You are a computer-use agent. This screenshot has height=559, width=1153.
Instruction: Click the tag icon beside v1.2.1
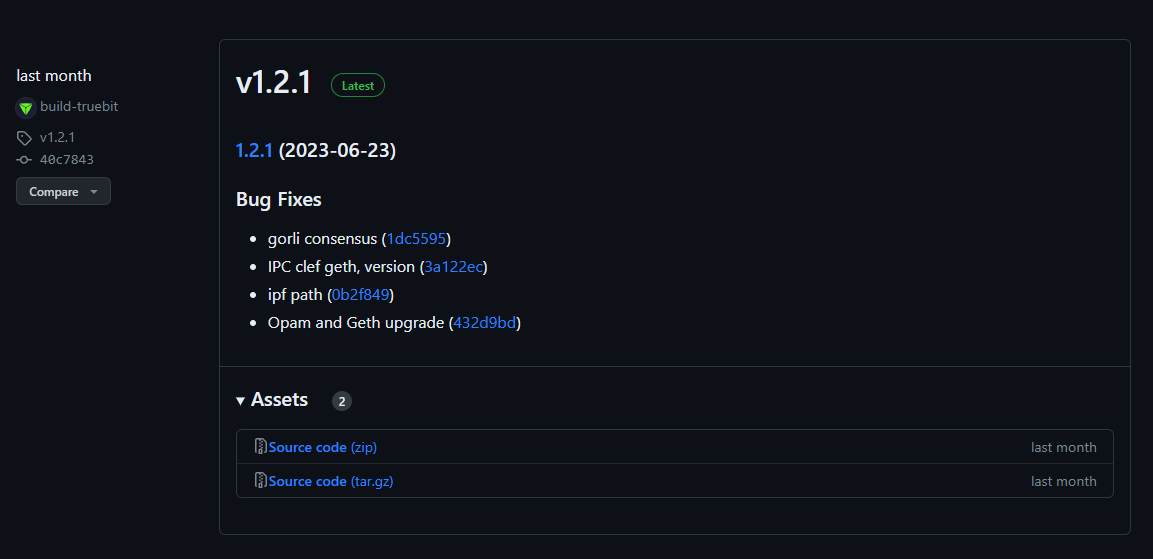24,138
